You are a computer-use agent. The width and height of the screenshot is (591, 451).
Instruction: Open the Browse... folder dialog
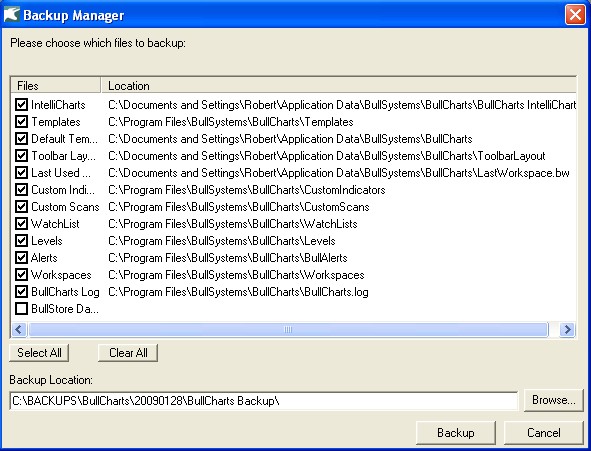tap(554, 400)
